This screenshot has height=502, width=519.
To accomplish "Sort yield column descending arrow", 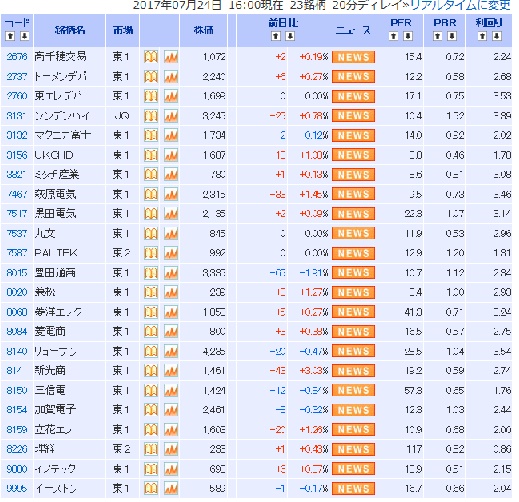I will coord(497,36).
